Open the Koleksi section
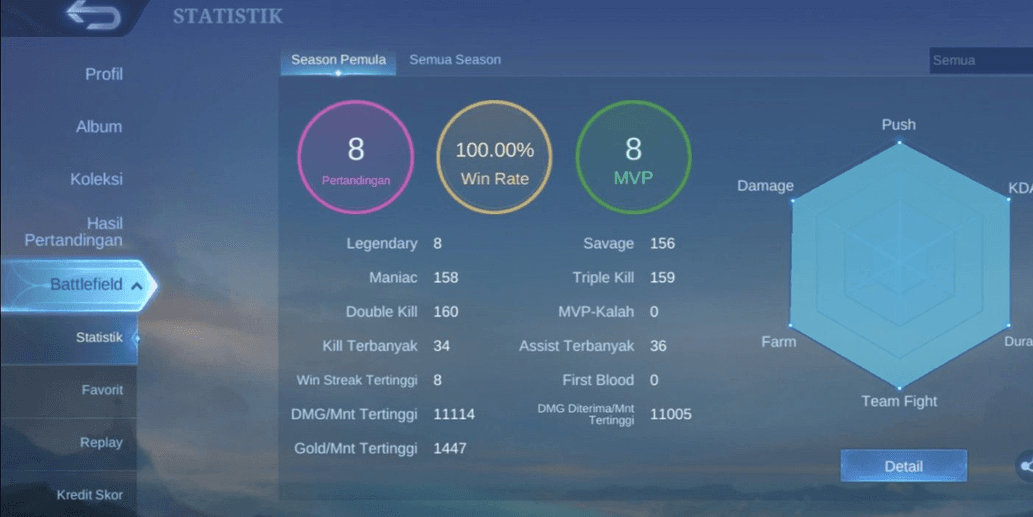 click(96, 179)
